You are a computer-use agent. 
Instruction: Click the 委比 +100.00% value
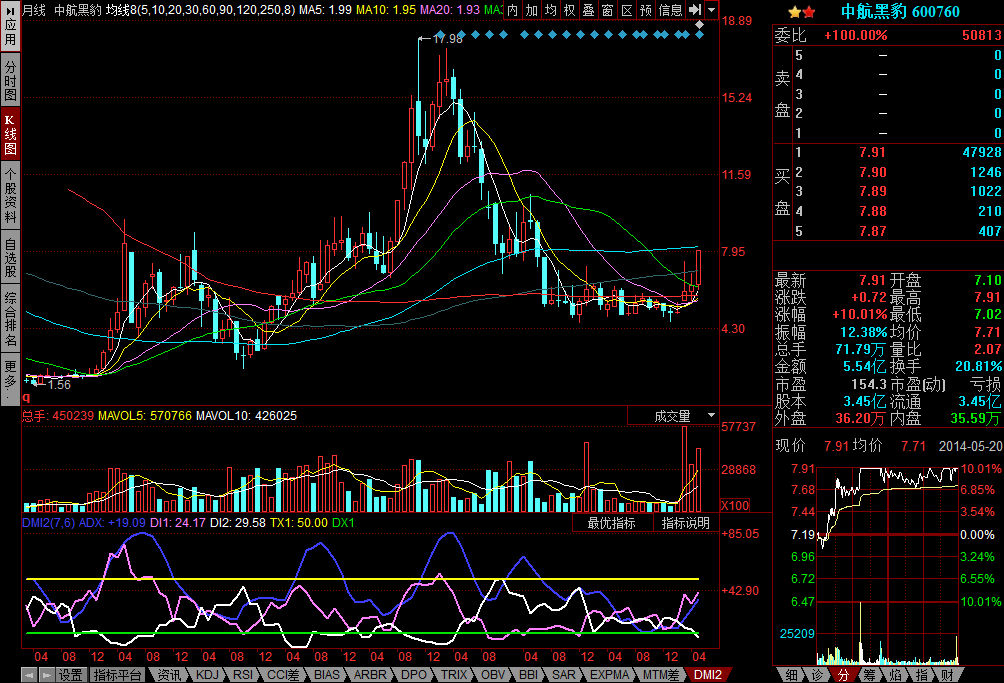click(855, 35)
